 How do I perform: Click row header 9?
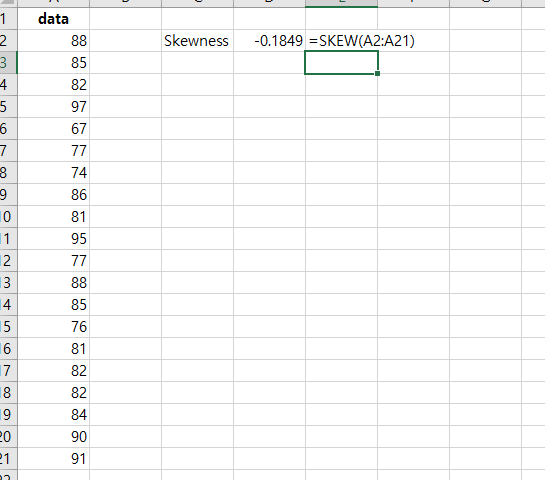8,195
